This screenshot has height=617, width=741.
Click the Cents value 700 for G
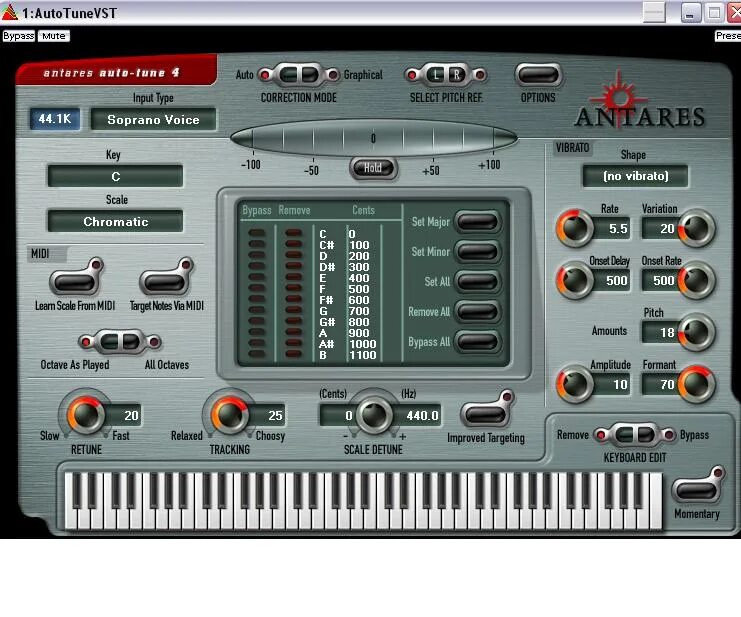[x=359, y=311]
